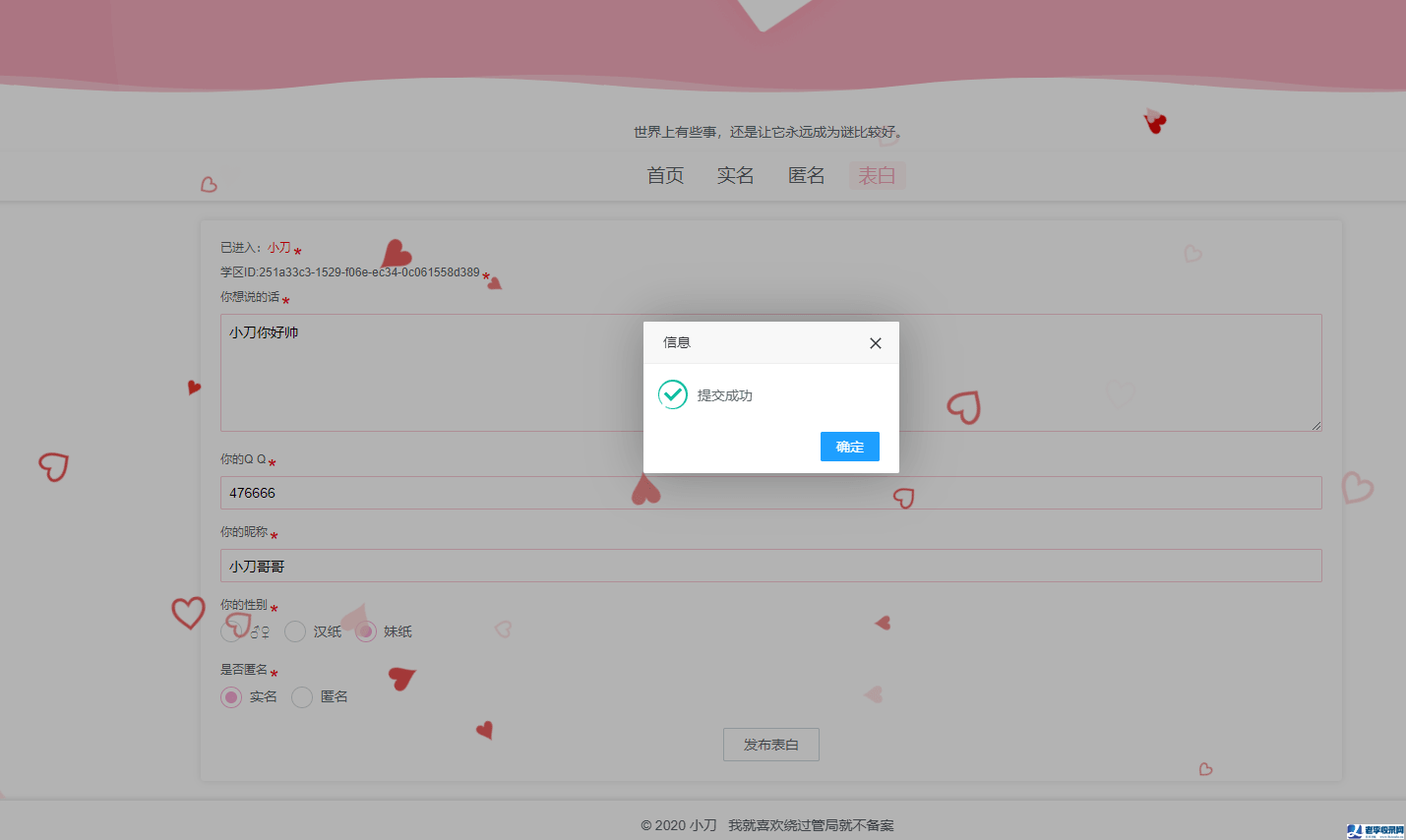
Task: Click the textarea resize handle at its corner
Action: tap(1316, 426)
